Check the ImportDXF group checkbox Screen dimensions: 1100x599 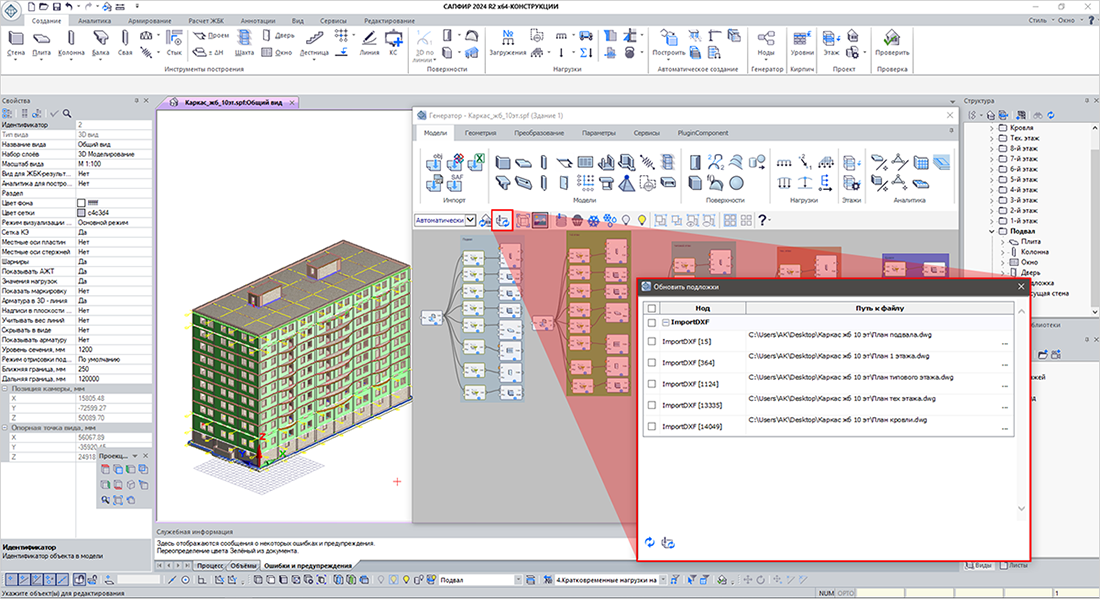[652, 323]
